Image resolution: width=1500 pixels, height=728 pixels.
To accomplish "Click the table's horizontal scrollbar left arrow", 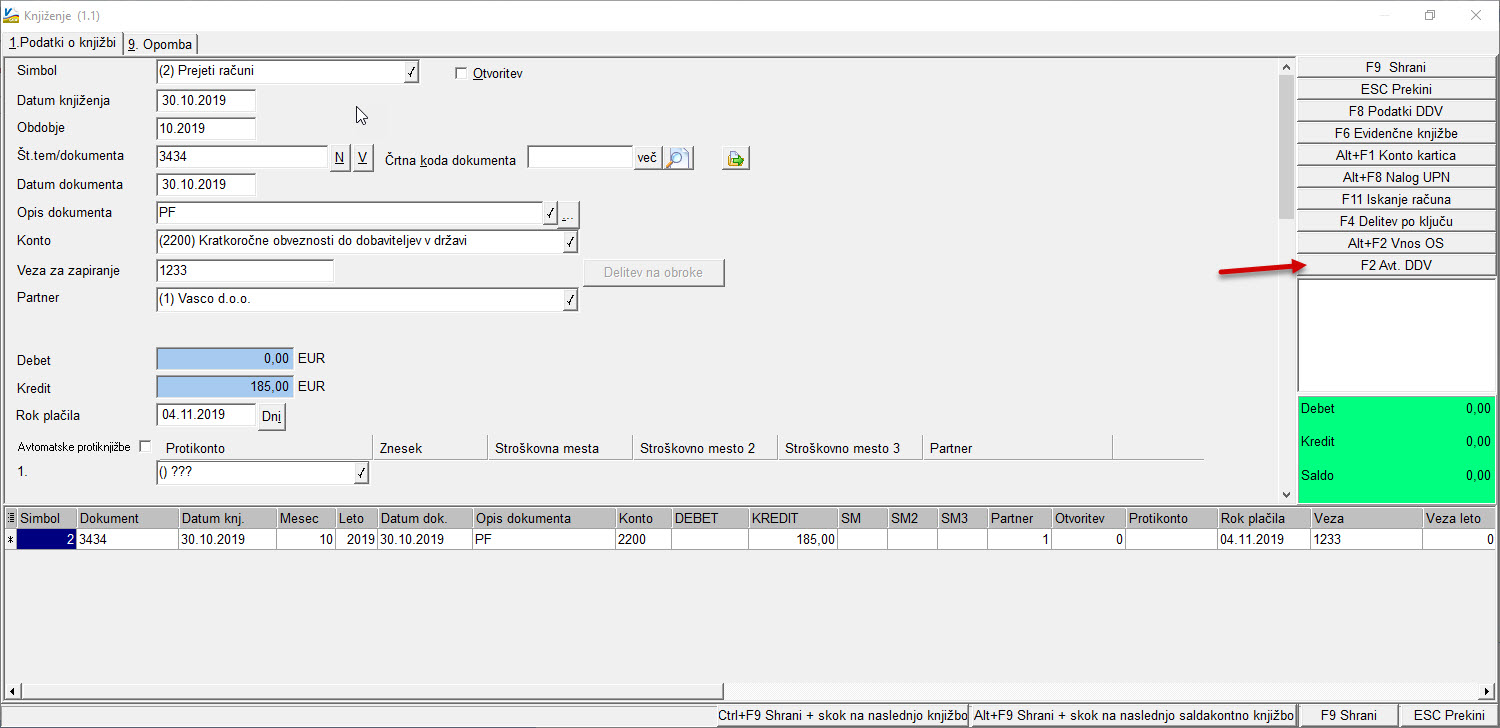I will [x=12, y=691].
